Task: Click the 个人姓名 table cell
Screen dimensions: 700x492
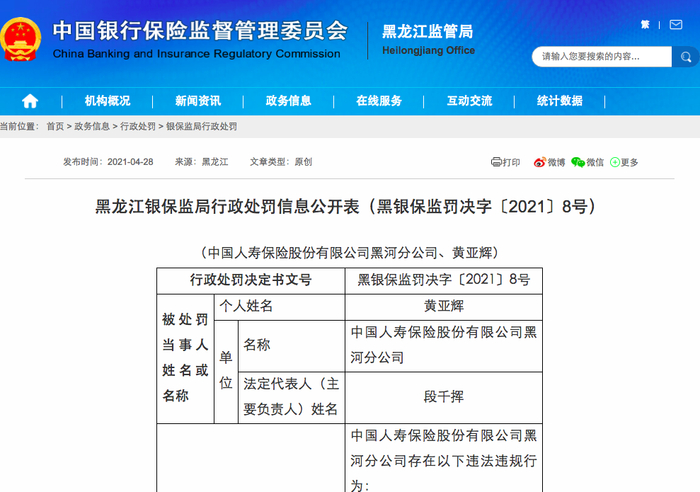Action: (x=279, y=307)
